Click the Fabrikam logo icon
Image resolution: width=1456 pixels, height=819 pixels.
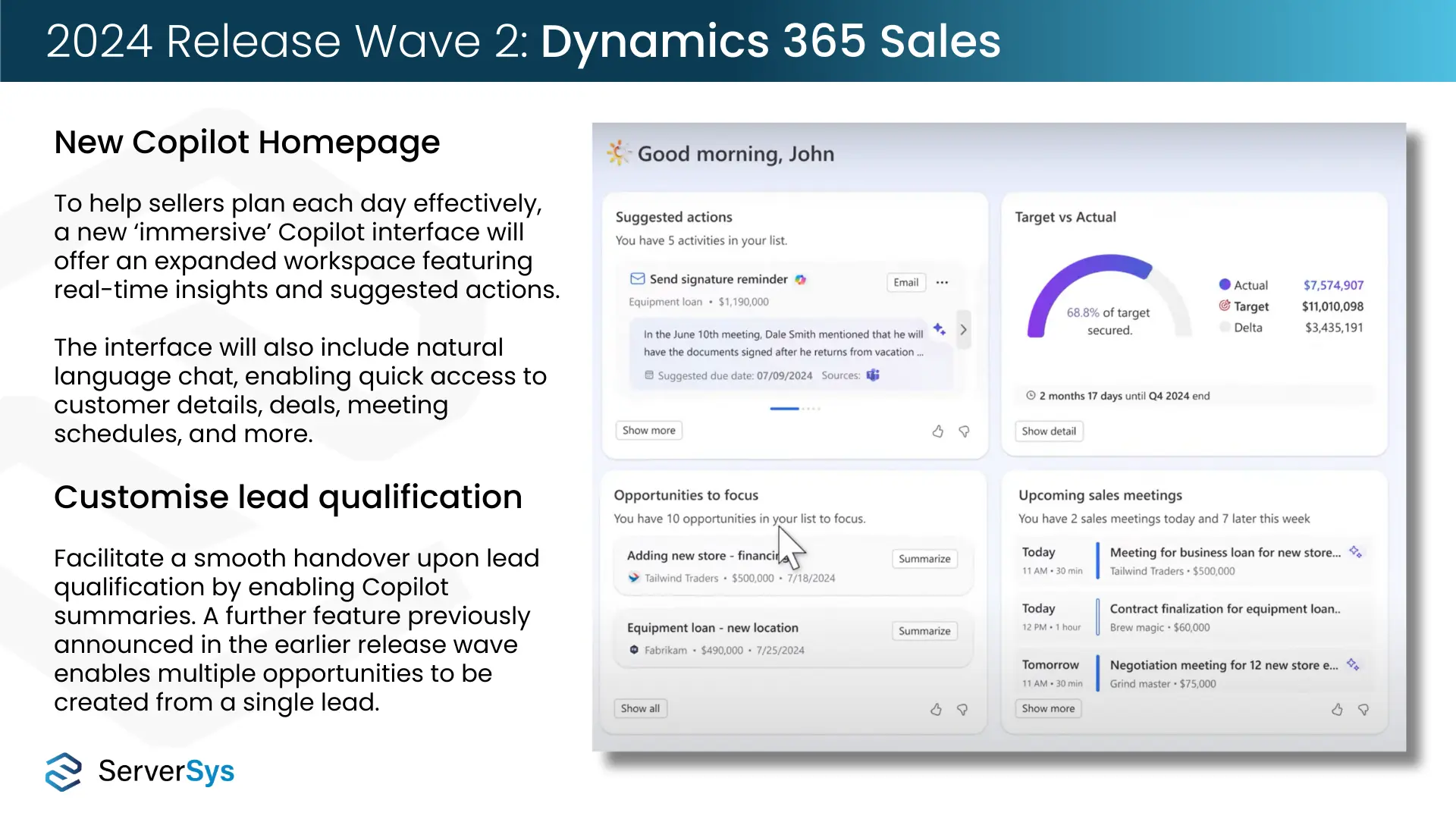634,650
